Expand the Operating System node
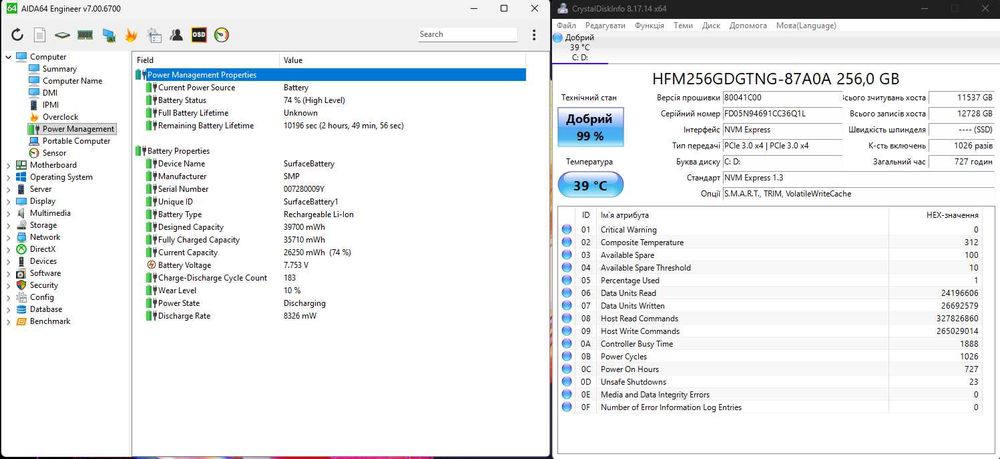1000x459 pixels. (8, 177)
